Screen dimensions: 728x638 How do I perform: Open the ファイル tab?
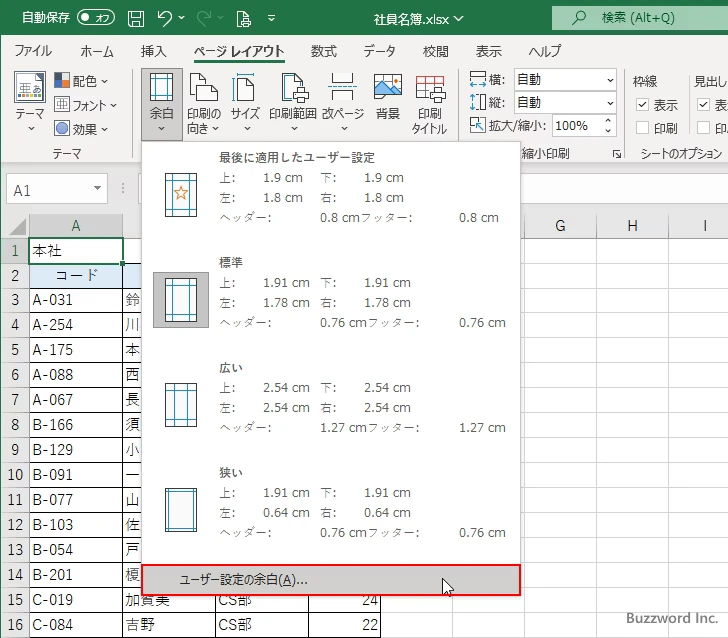click(x=33, y=51)
